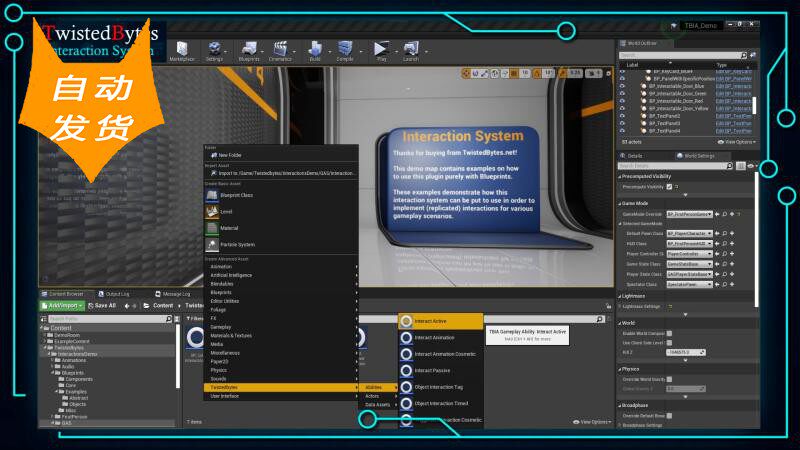Image resolution: width=800 pixels, height=450 pixels.
Task: Toggle the Precompute Visibility checkbox
Action: pyautogui.click(x=669, y=187)
